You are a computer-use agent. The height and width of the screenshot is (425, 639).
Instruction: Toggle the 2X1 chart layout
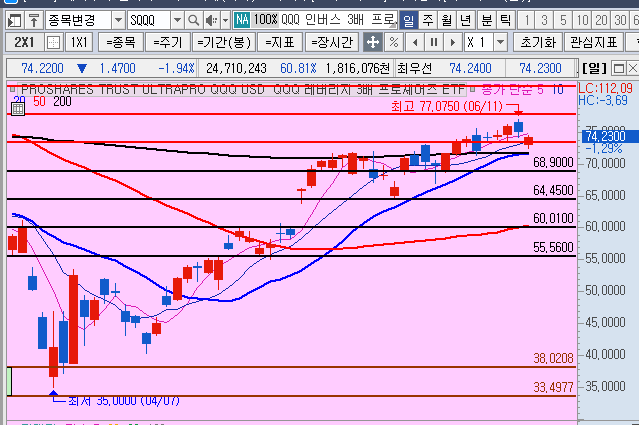[23, 42]
